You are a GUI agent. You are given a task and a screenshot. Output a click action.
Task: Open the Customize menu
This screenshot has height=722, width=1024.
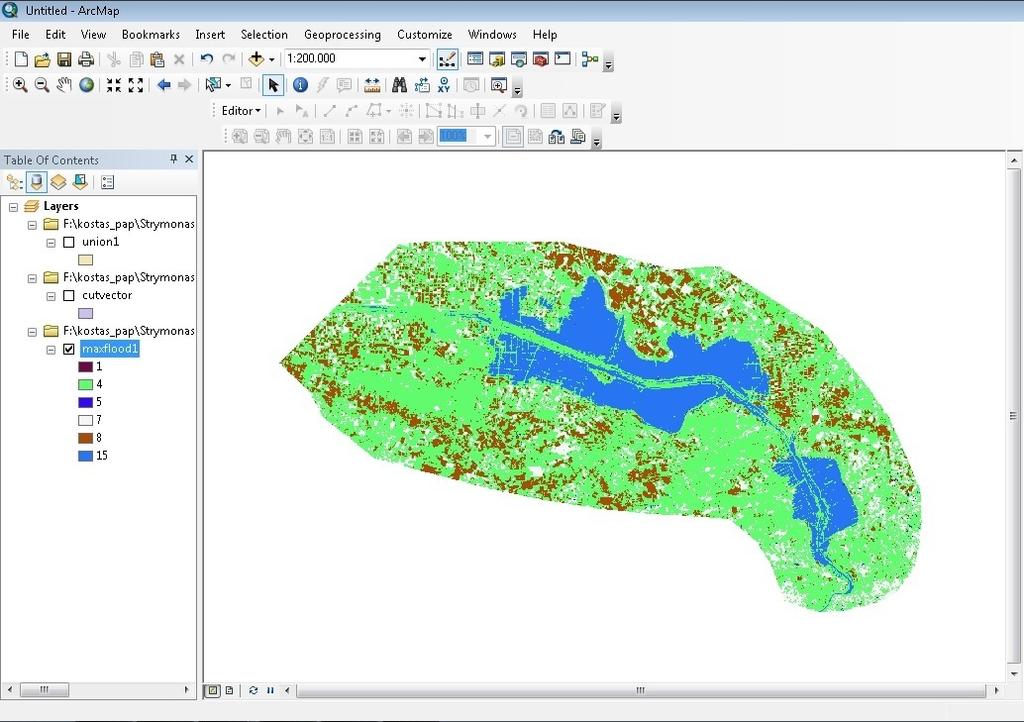424,35
